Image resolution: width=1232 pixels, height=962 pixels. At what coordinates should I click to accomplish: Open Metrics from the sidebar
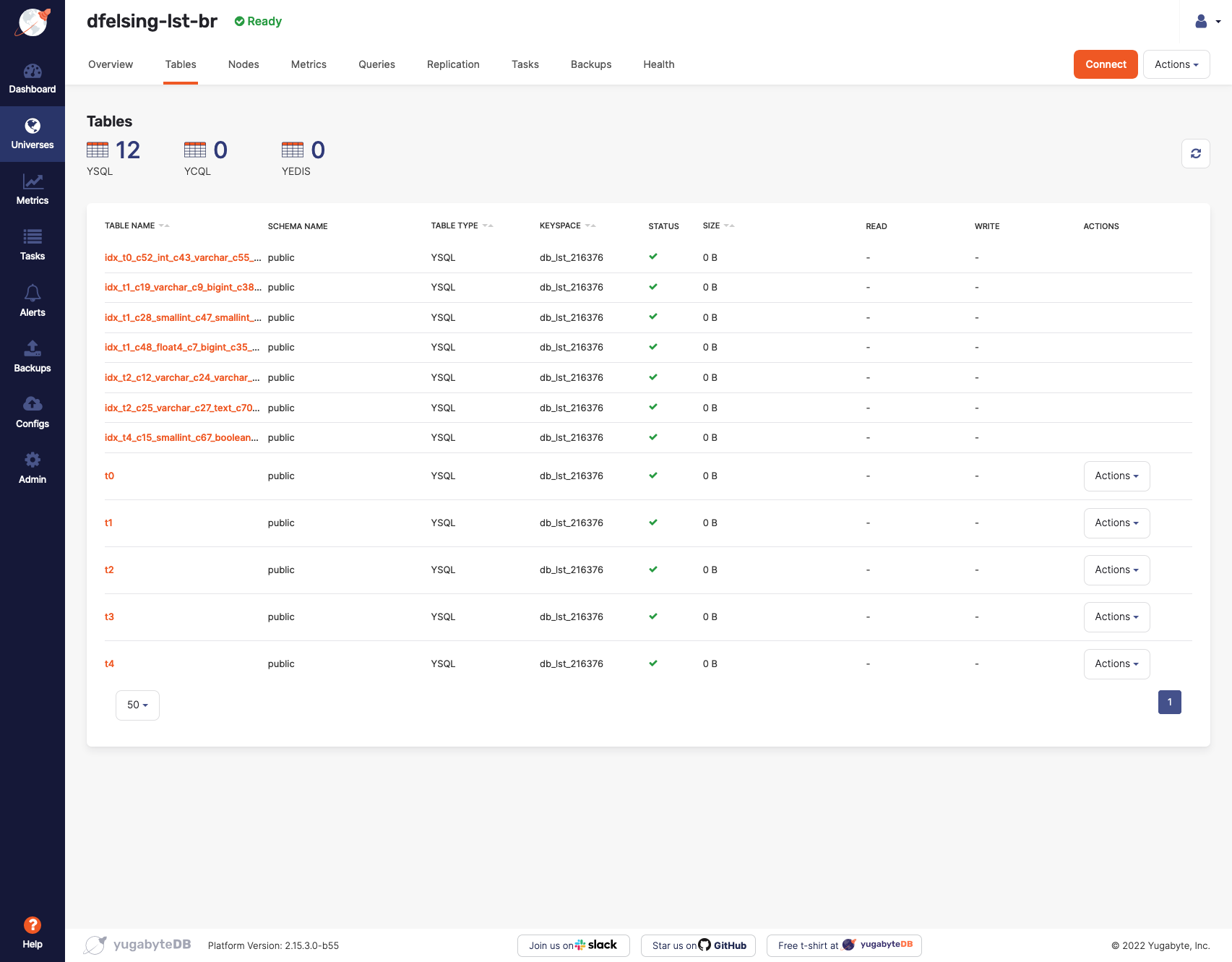tap(33, 189)
